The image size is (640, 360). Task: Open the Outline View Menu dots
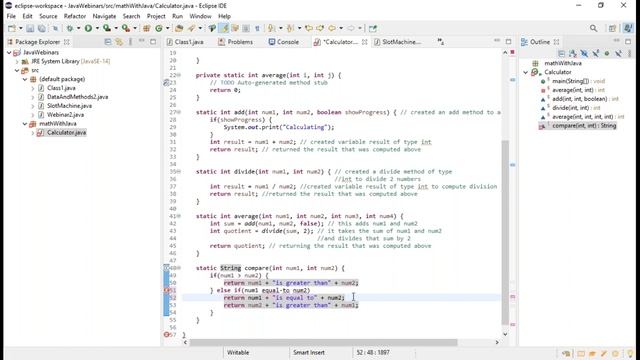click(x=630, y=53)
